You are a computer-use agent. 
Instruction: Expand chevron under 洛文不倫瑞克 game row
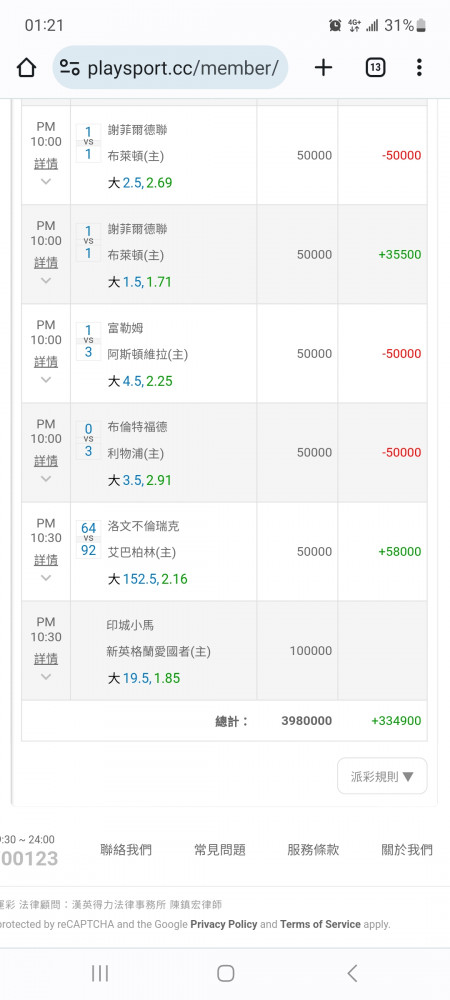click(46, 578)
